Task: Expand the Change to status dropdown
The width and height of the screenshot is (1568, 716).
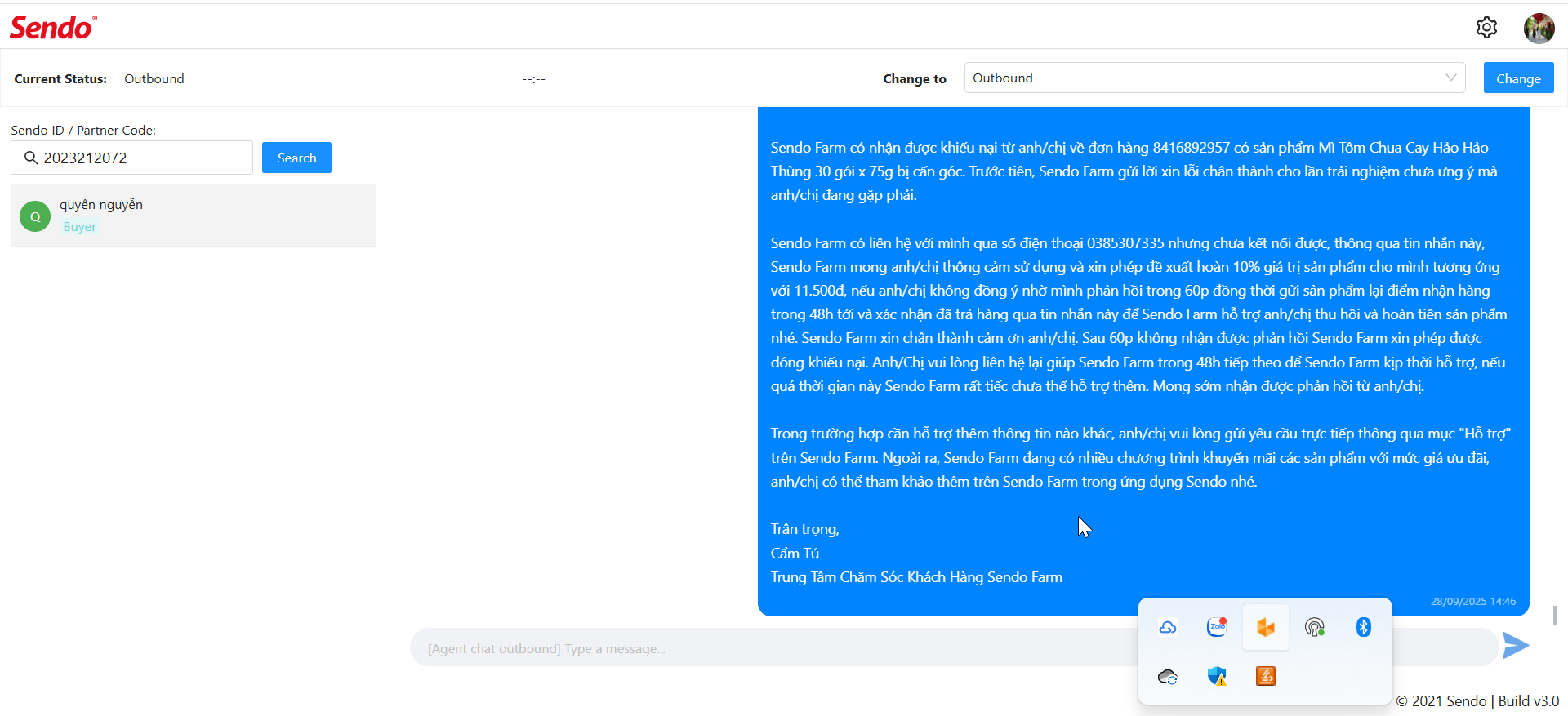Action: [x=1214, y=78]
